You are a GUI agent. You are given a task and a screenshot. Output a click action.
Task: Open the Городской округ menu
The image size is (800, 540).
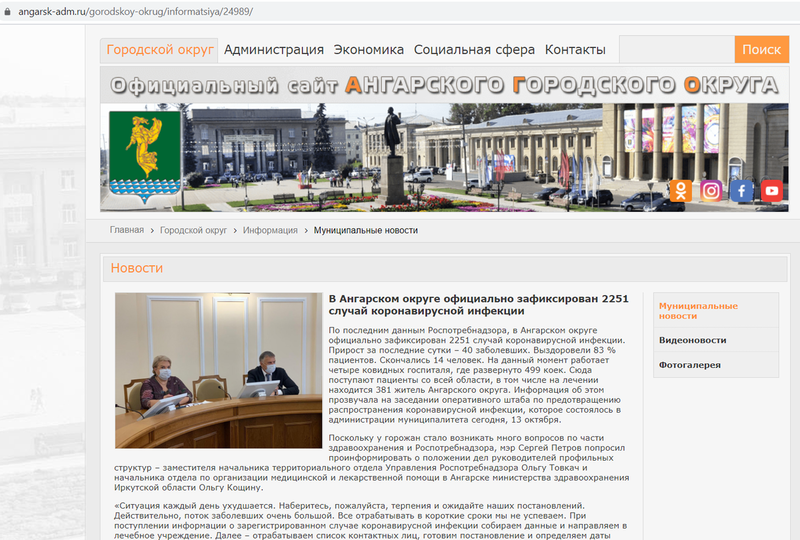[x=160, y=50]
